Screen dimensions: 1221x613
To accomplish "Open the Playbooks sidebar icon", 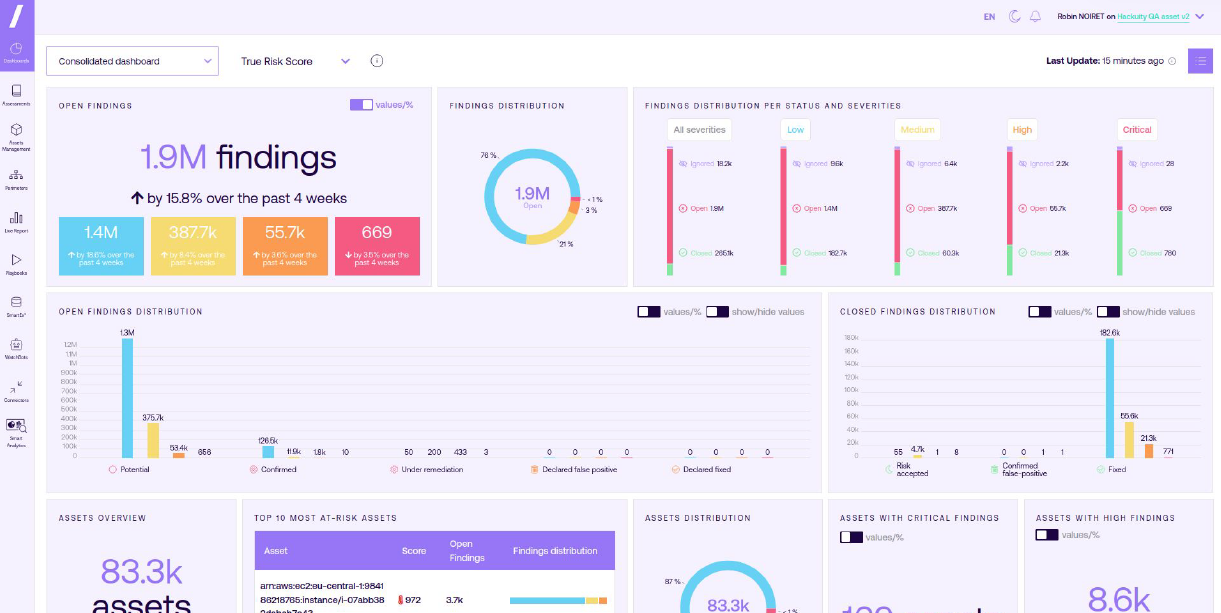I will click(x=16, y=263).
